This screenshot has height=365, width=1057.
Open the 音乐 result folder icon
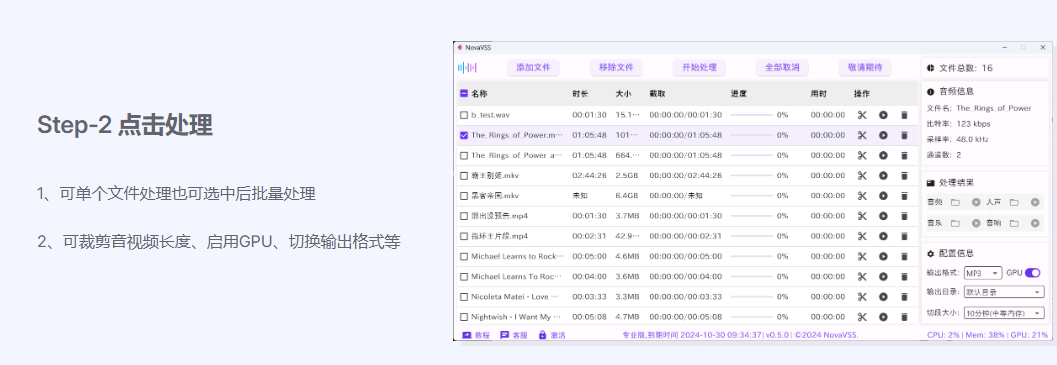[955, 223]
